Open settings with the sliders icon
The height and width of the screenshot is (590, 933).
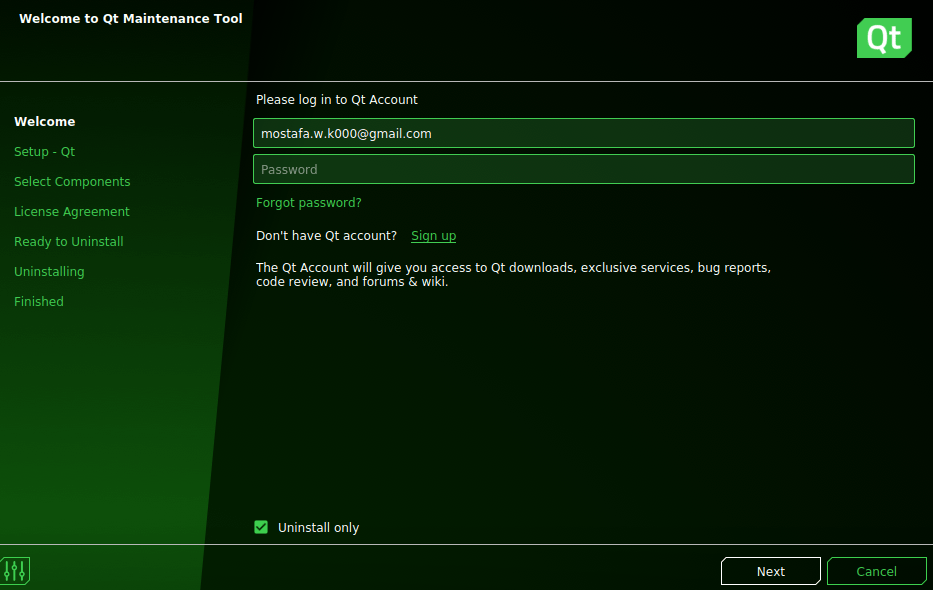tap(15, 570)
